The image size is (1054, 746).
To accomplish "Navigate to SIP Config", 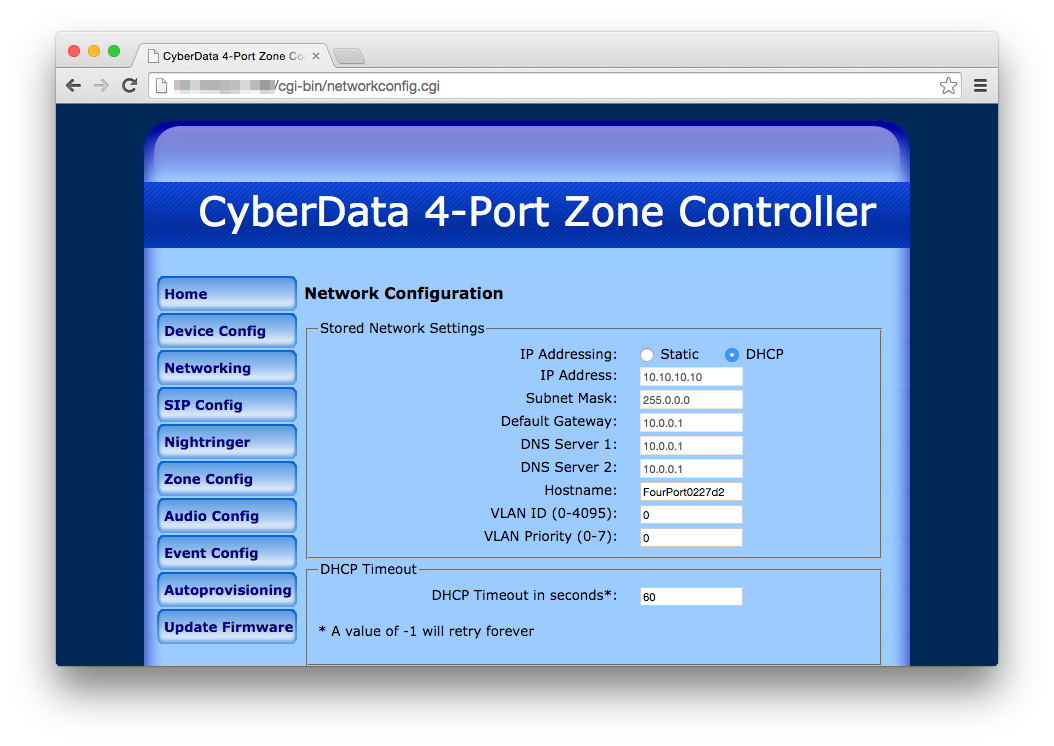I will 226,404.
